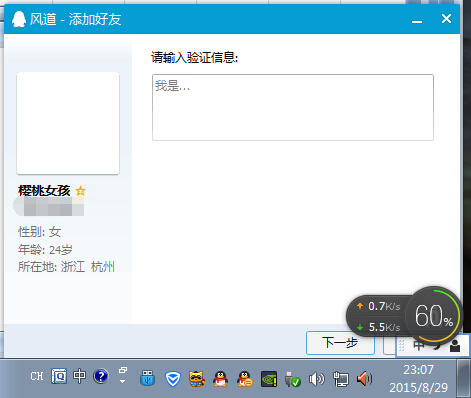The image size is (471, 398).
Task: Click the 下一步 next step button
Action: coord(340,343)
